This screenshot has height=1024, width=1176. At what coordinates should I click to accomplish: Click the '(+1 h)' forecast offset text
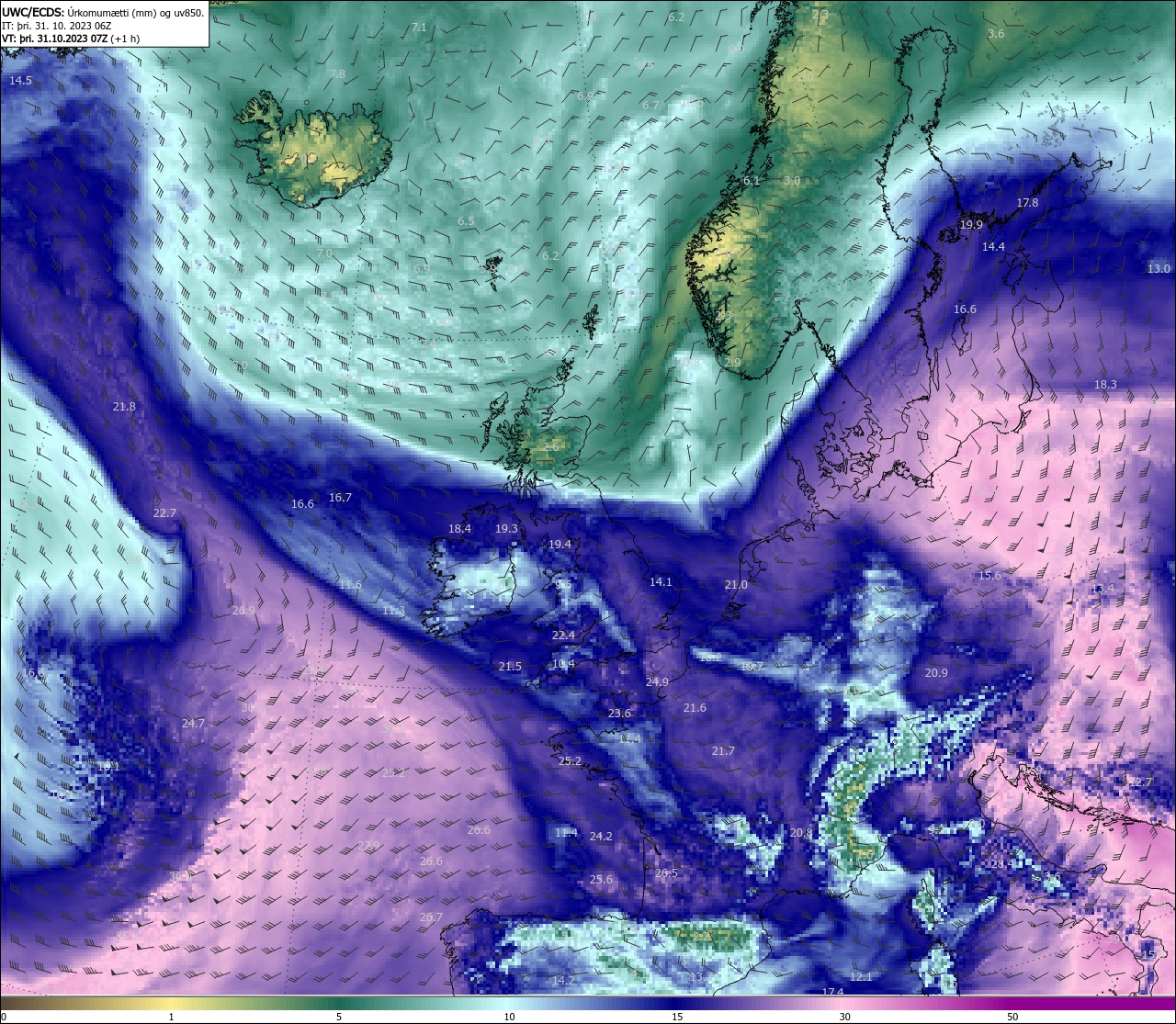[126, 39]
